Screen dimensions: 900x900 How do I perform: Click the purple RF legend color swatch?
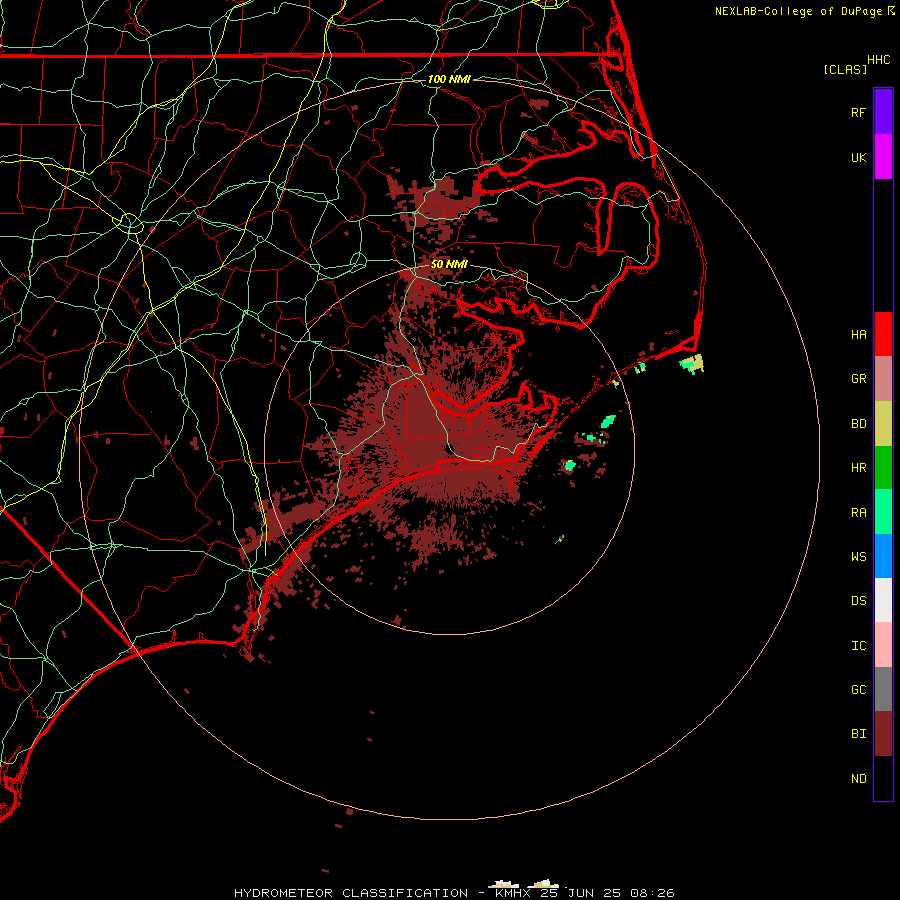coord(883,112)
